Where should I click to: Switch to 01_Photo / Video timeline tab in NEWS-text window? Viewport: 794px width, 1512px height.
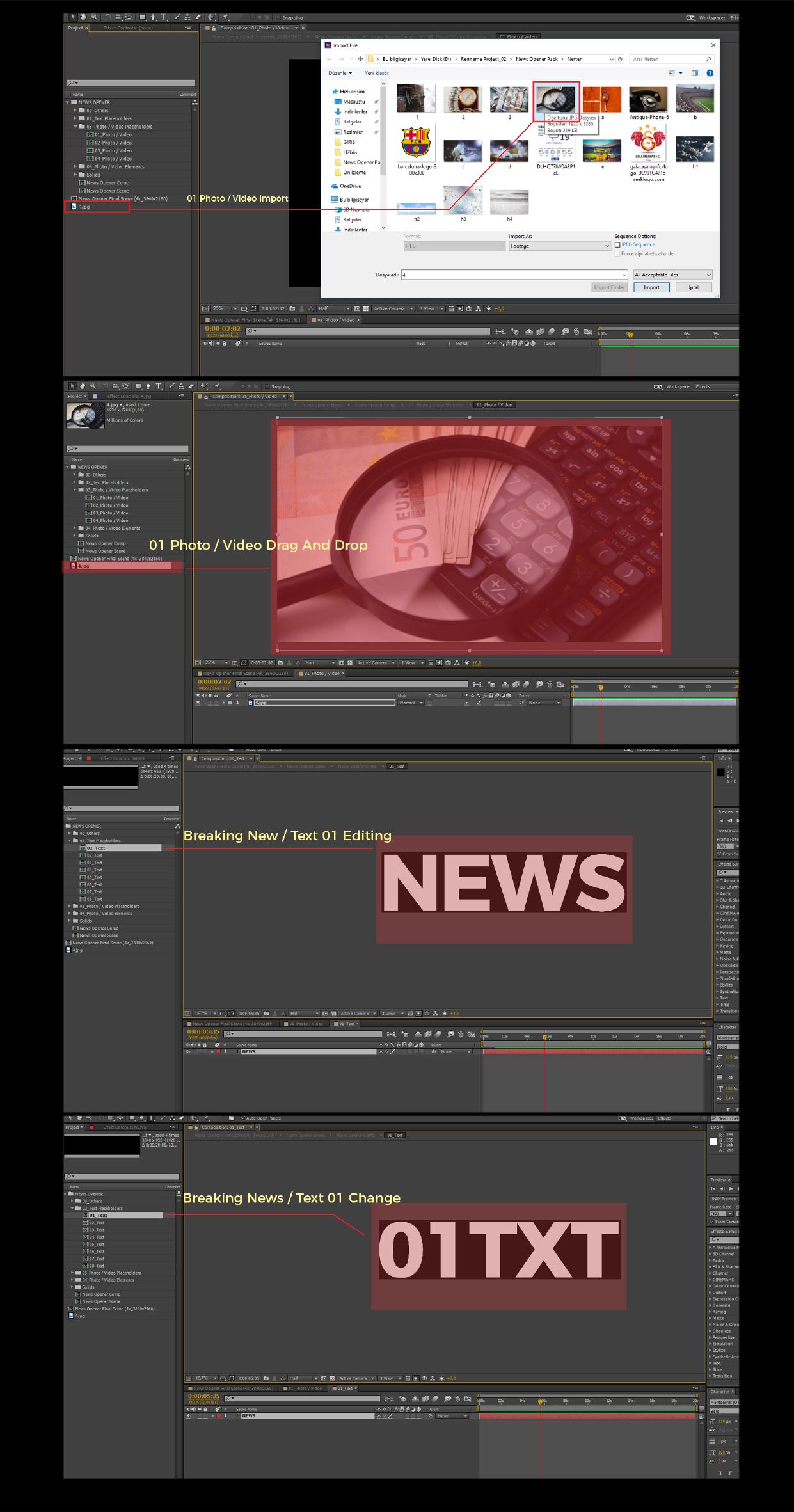[x=306, y=1023]
